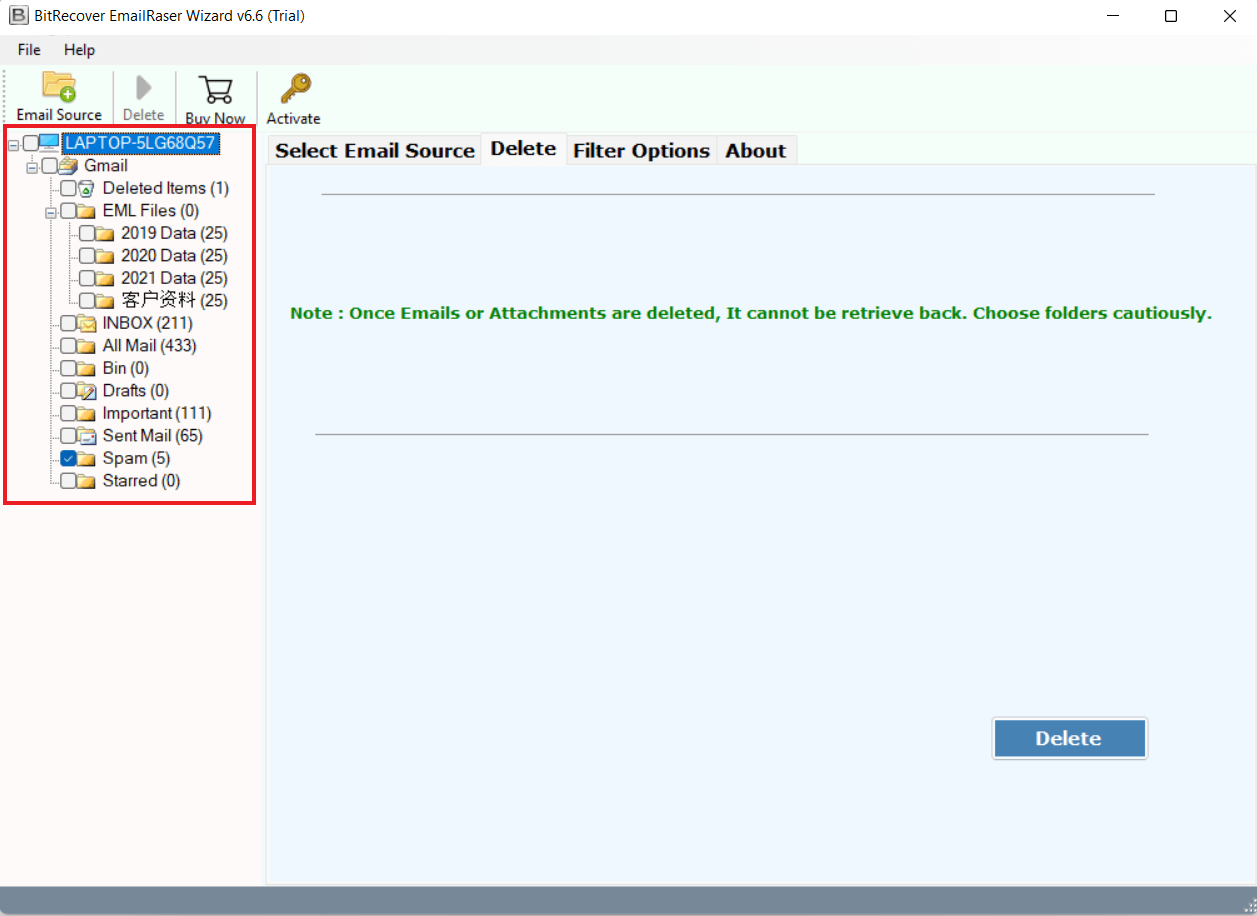
Task: Click the Email Source toolbar icon
Action: tap(59, 88)
